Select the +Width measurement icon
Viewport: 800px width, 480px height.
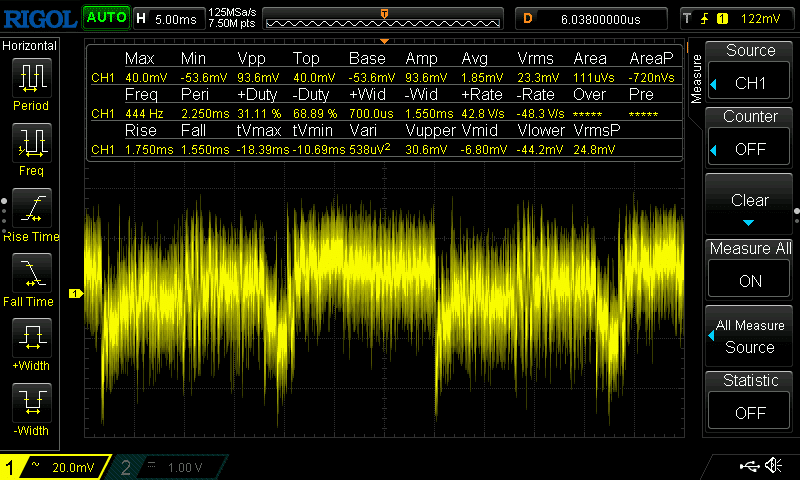(33, 338)
